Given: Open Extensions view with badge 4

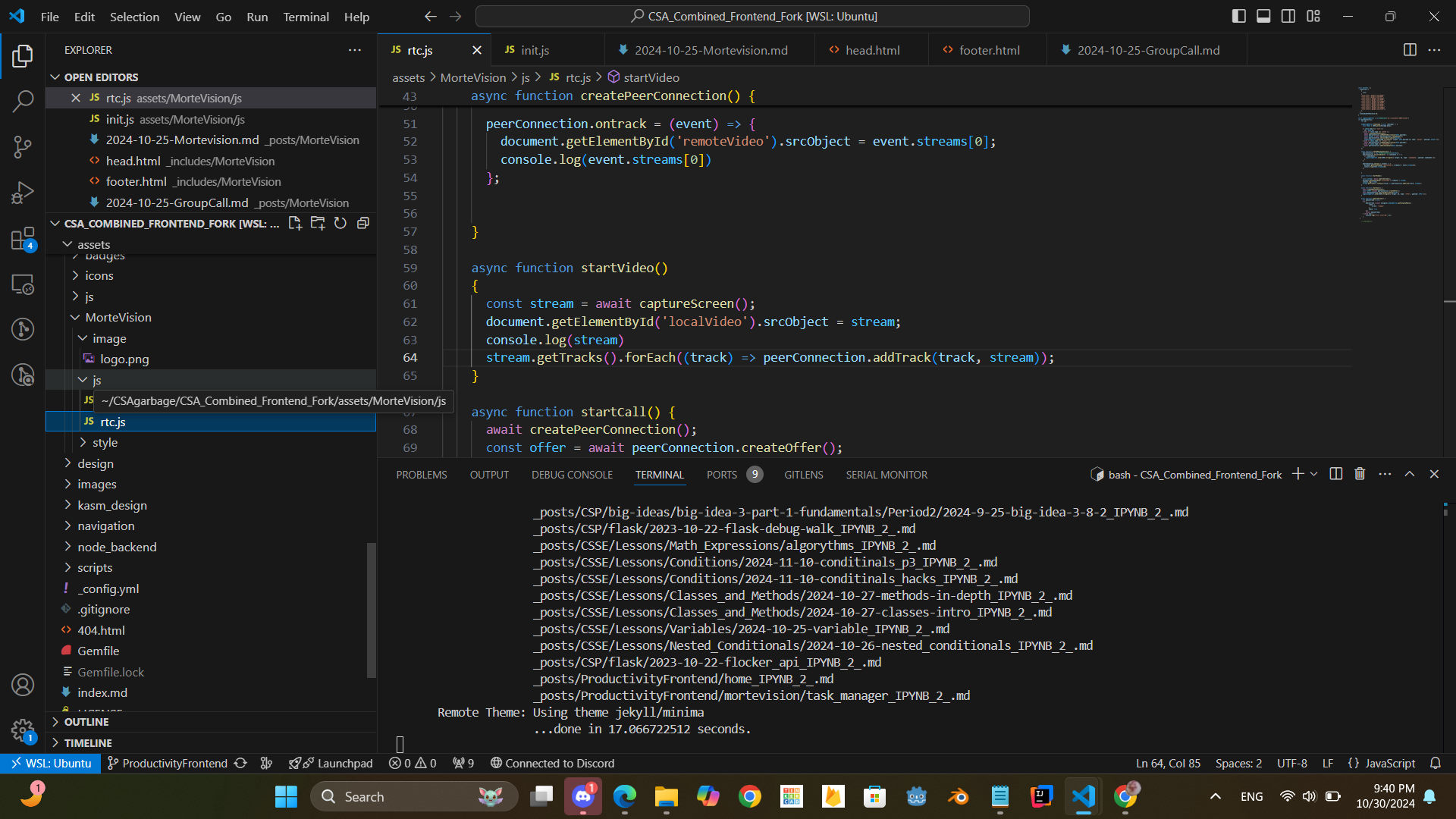Looking at the screenshot, I should click(x=23, y=239).
